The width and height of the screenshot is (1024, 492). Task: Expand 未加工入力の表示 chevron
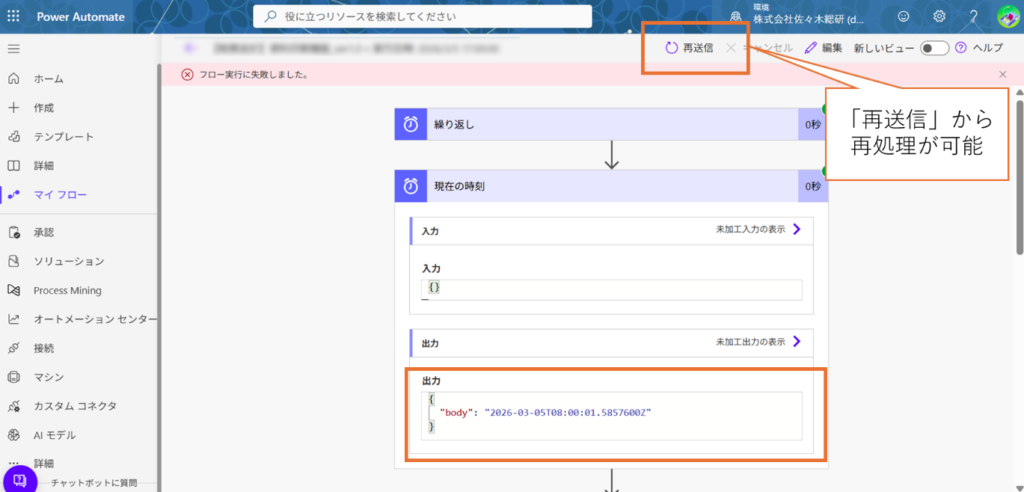[797, 229]
